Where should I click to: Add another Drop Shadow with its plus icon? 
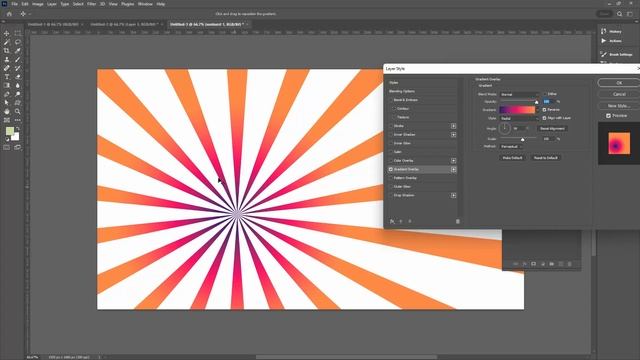(x=453, y=195)
